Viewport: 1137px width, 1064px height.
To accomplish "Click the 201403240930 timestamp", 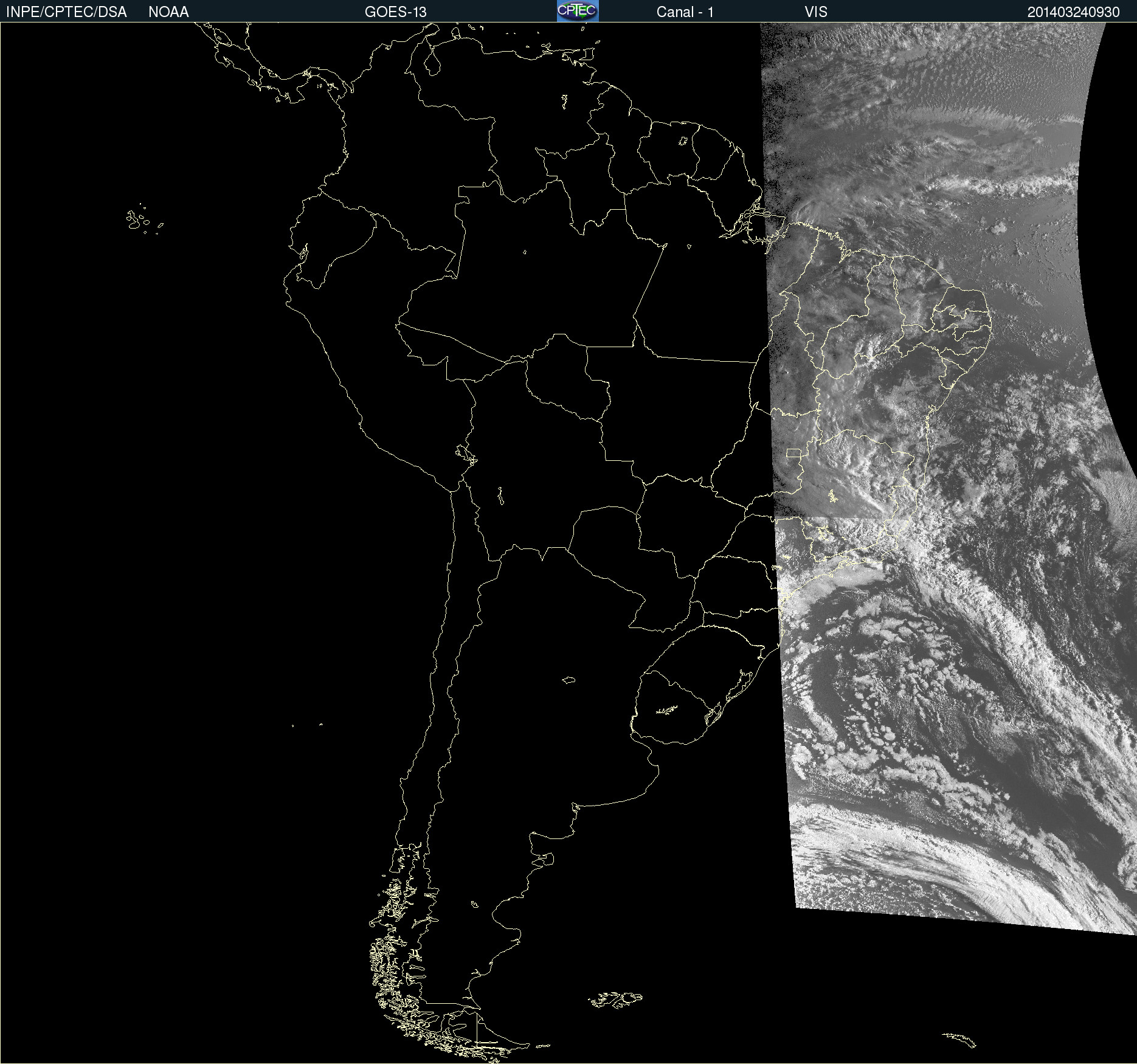I will pos(1074,12).
